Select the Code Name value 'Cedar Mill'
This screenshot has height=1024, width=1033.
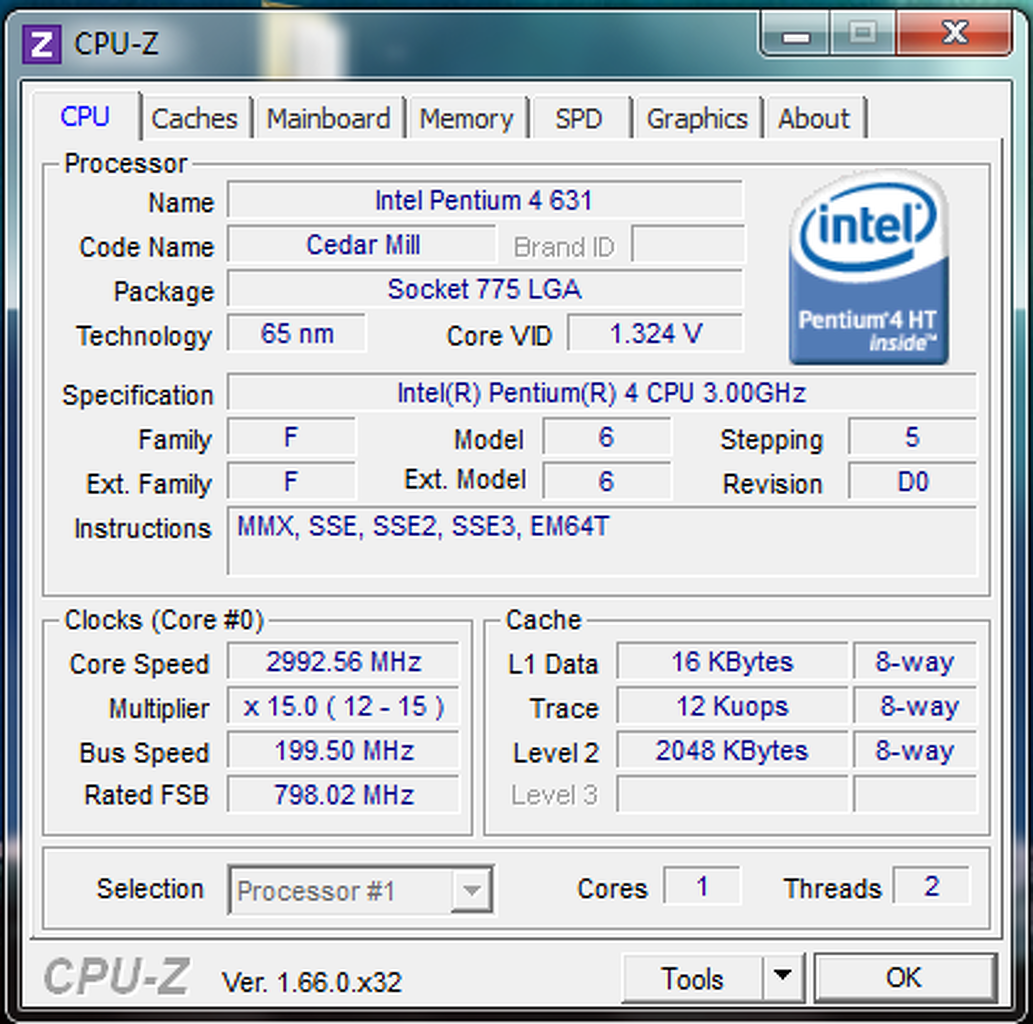pos(362,244)
